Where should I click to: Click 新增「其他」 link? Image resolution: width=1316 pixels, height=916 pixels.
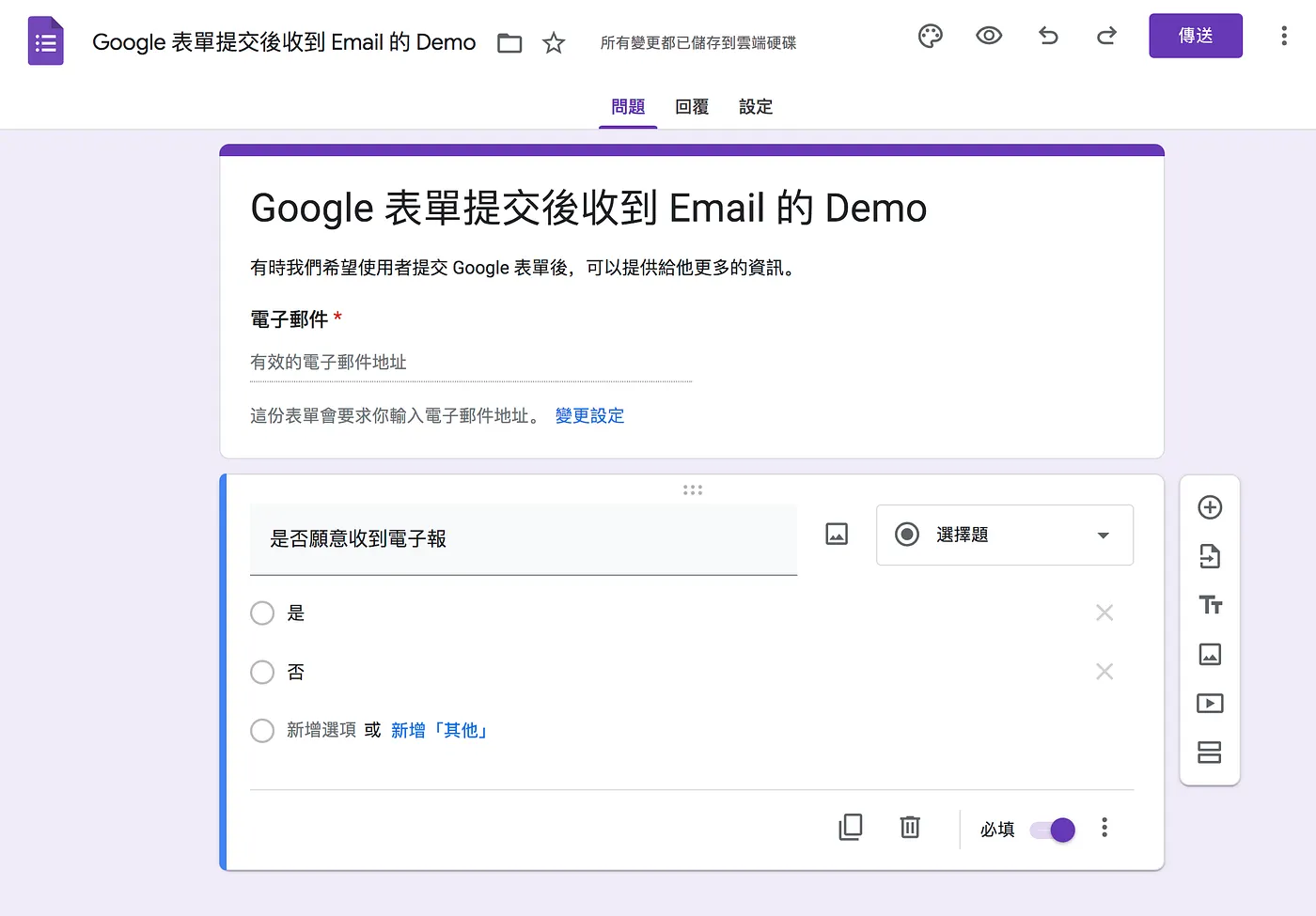pyautogui.click(x=438, y=731)
